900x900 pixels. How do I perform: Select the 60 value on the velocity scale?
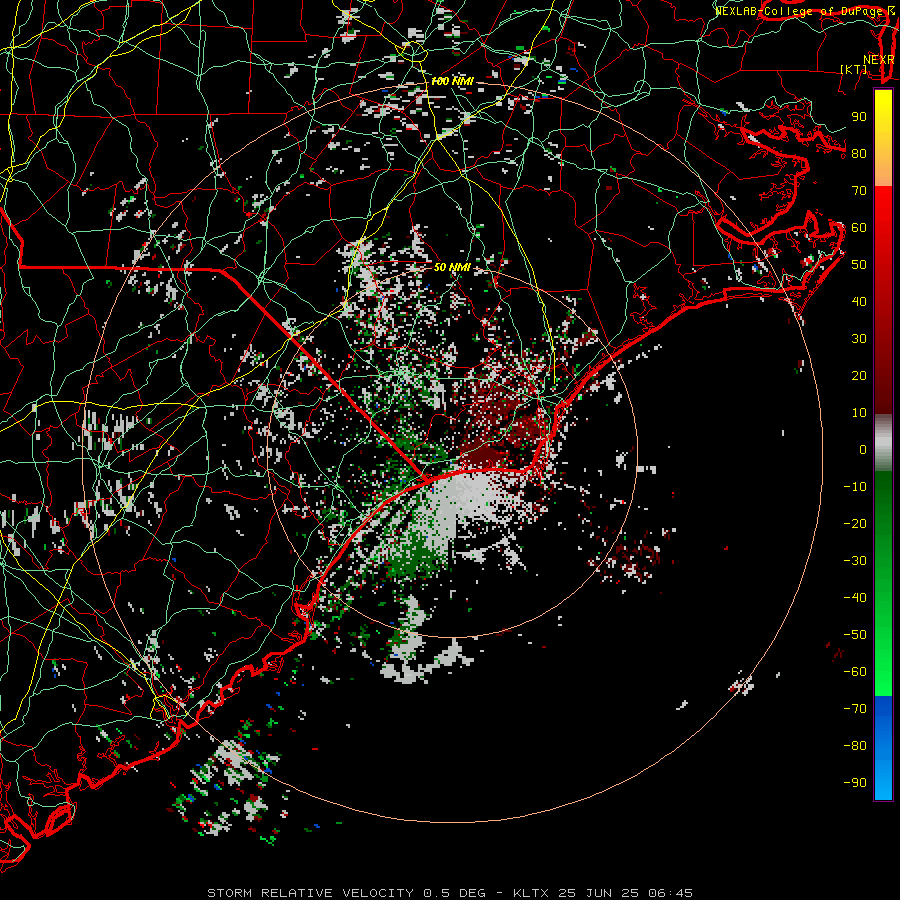859,227
